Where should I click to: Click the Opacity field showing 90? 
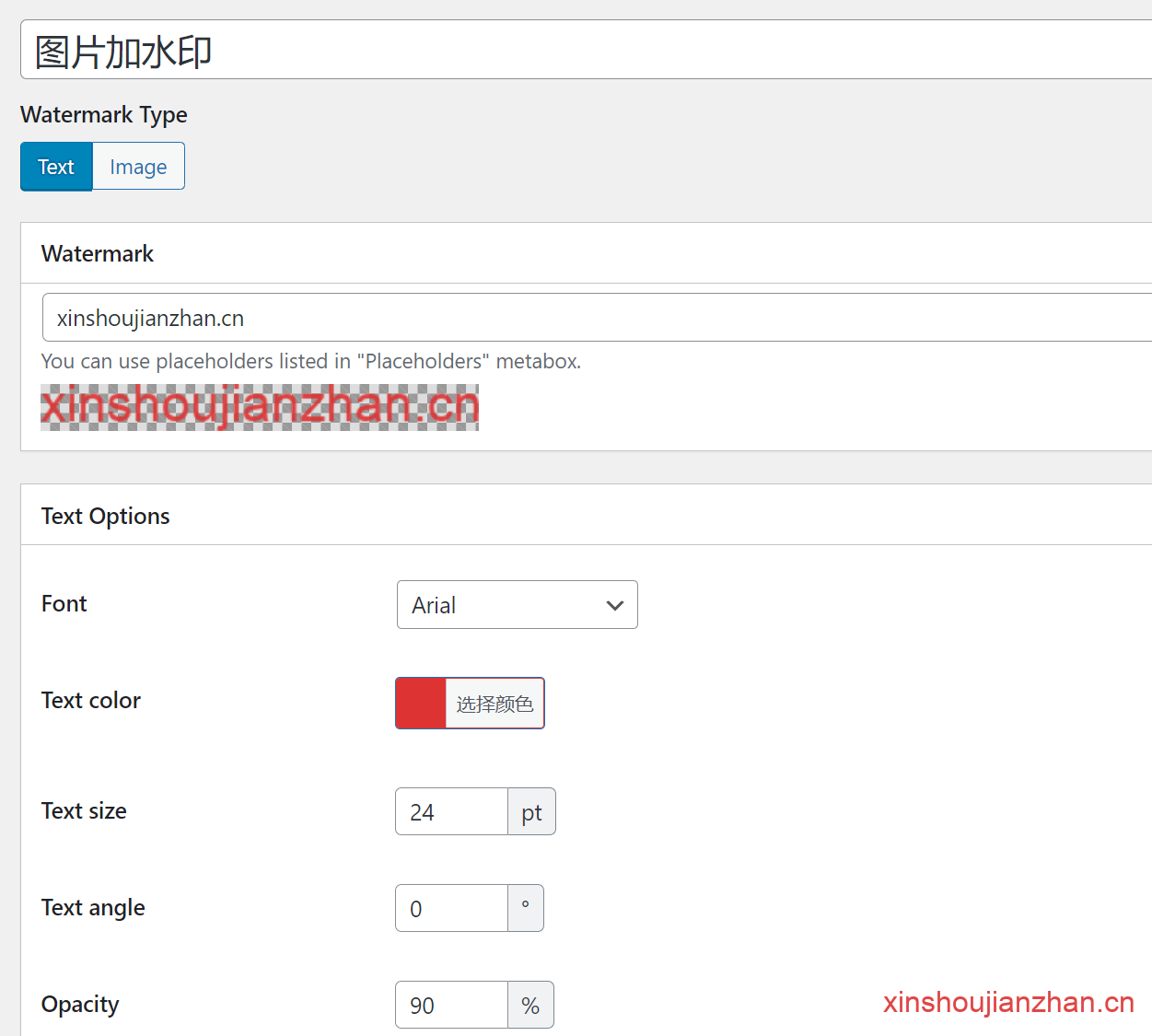(x=451, y=1005)
